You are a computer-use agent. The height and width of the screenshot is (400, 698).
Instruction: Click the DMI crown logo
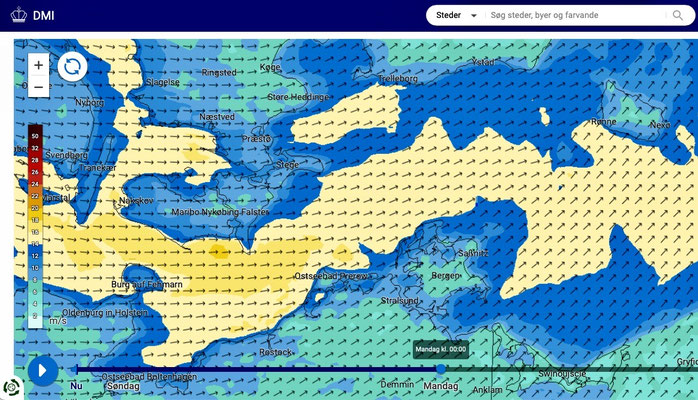[19, 15]
